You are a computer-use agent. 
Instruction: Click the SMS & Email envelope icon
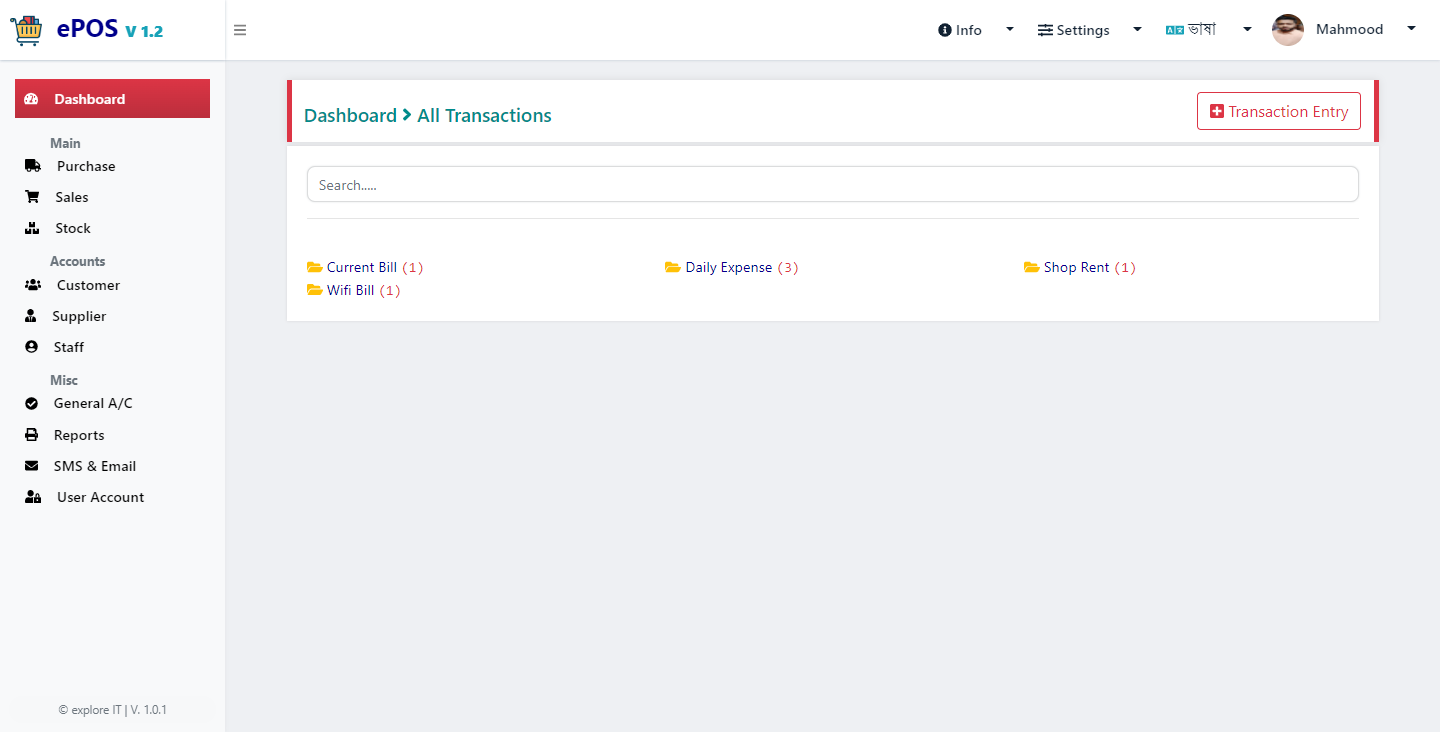(x=32, y=466)
